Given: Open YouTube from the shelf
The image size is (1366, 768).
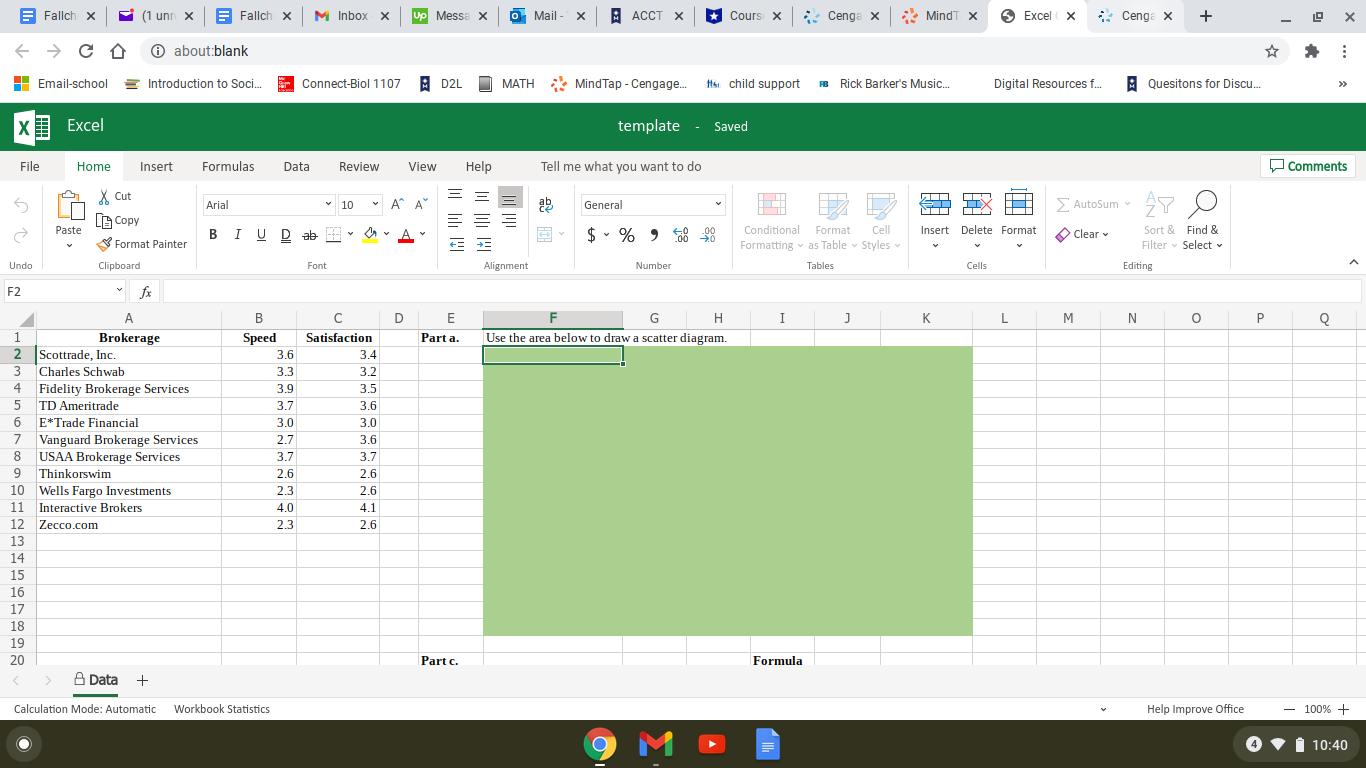Looking at the screenshot, I should [711, 744].
